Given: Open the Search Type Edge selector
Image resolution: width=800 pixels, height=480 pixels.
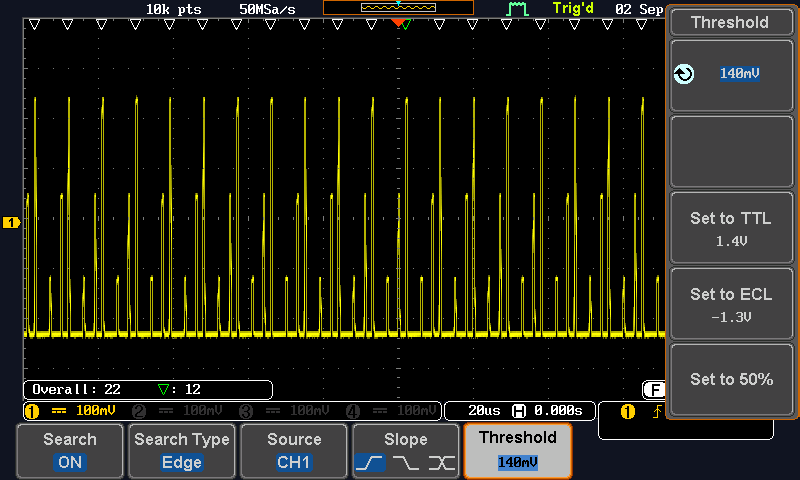Looking at the screenshot, I should point(182,451).
